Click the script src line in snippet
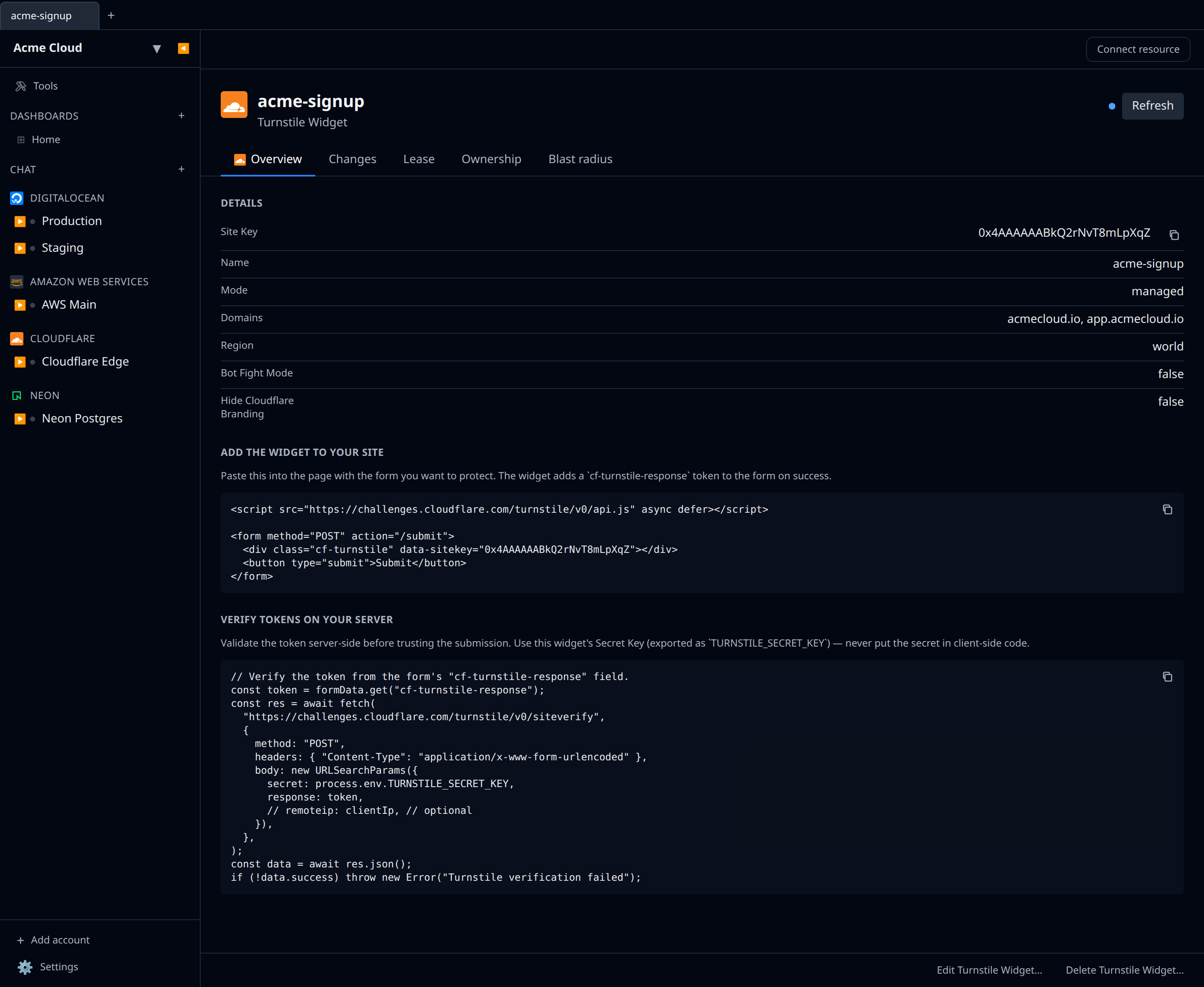 click(x=500, y=509)
